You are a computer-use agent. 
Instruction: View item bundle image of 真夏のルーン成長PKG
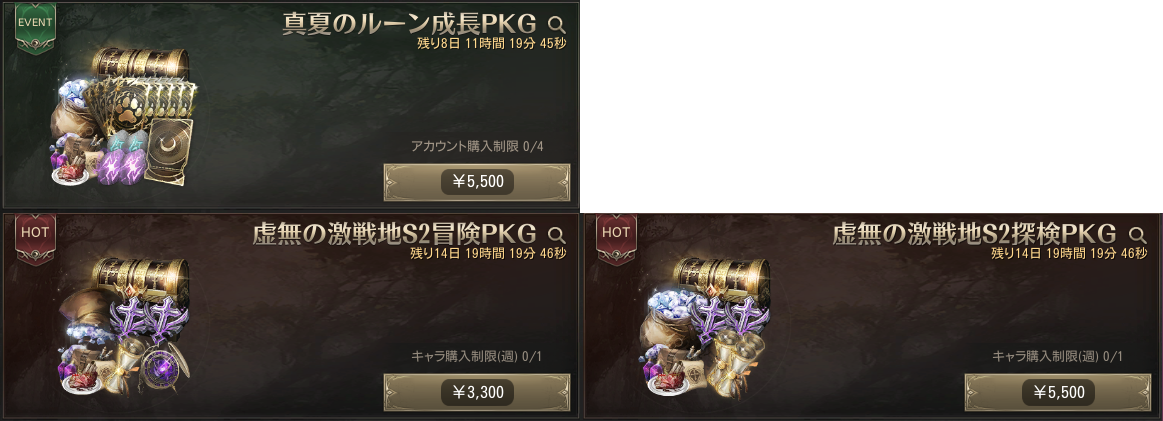click(x=125, y=116)
